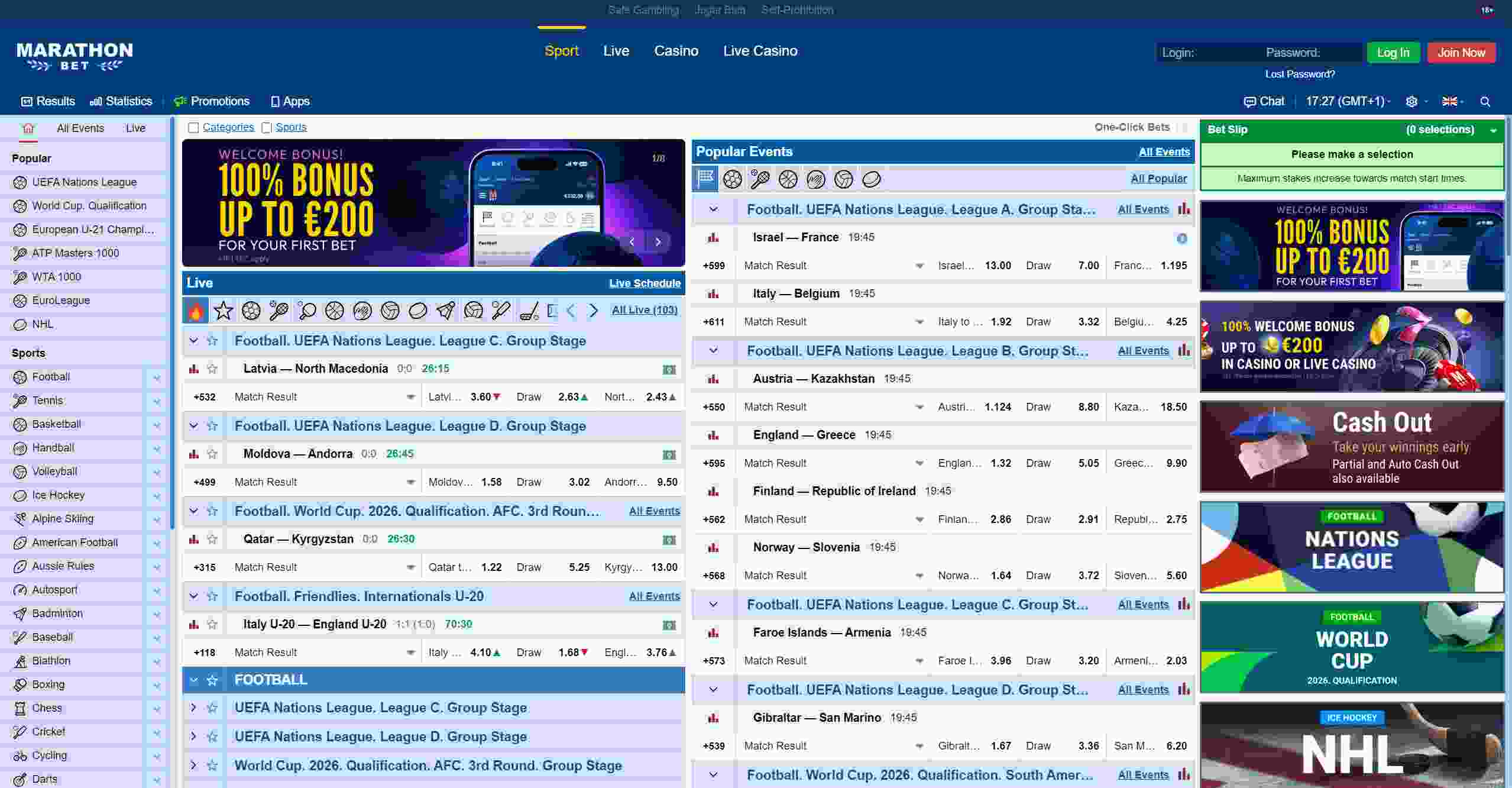This screenshot has width=1512, height=788.
Task: Collapse Popular Nations League A section
Action: pyautogui.click(x=714, y=209)
